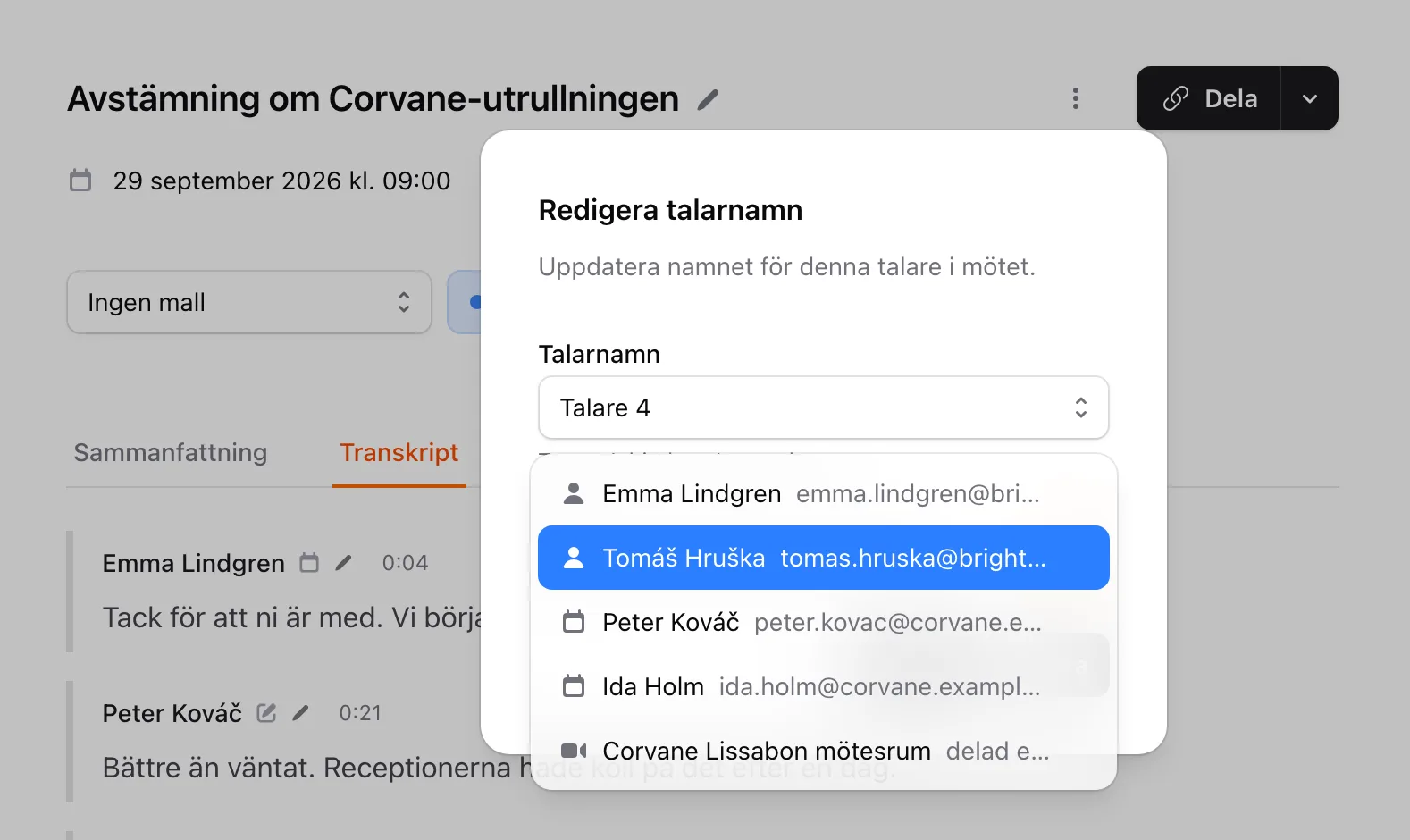Open the Ingen mall template dropdown
Viewport: 1410px width, 840px height.
(x=249, y=302)
